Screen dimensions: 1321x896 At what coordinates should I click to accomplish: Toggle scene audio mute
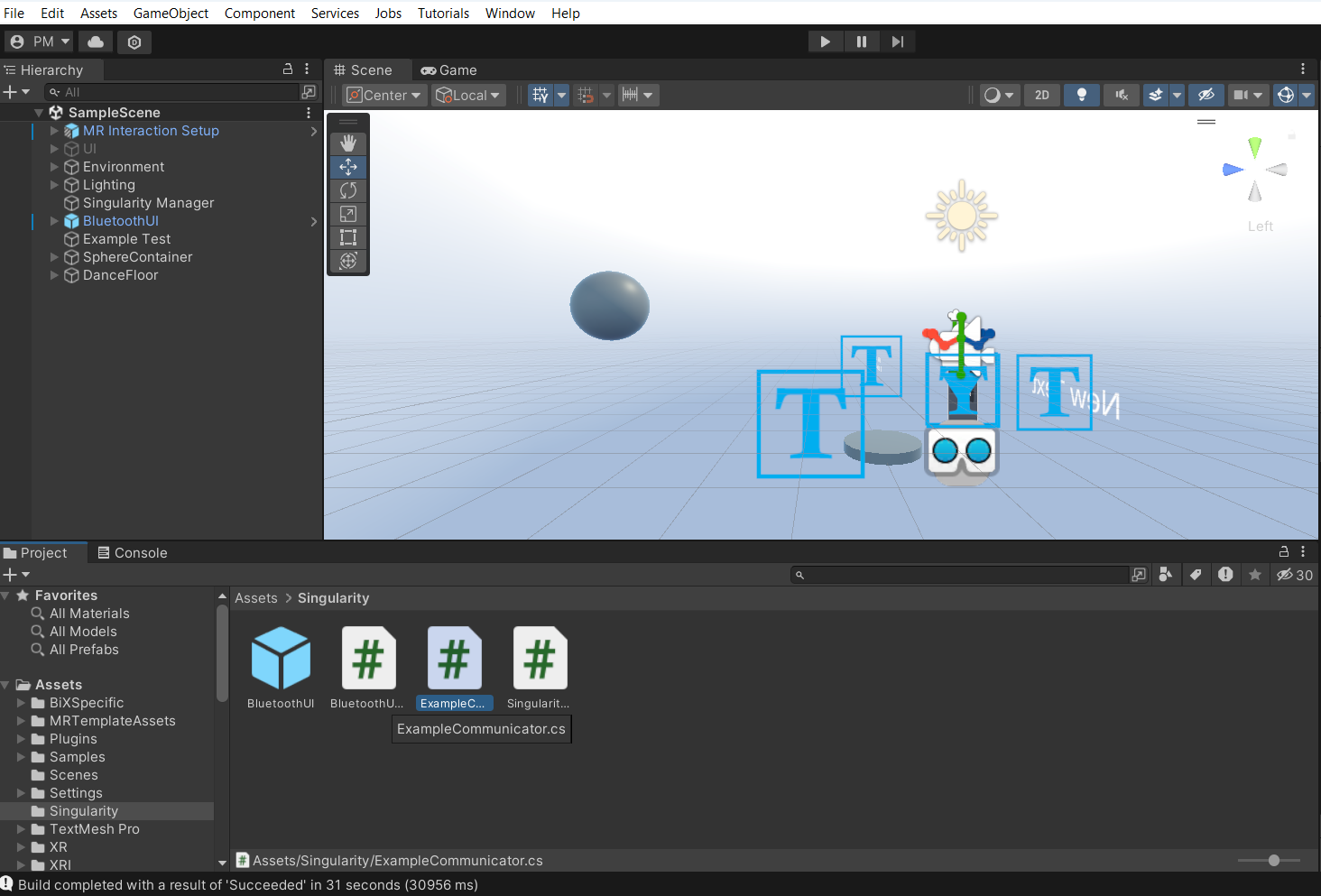coord(1122,95)
